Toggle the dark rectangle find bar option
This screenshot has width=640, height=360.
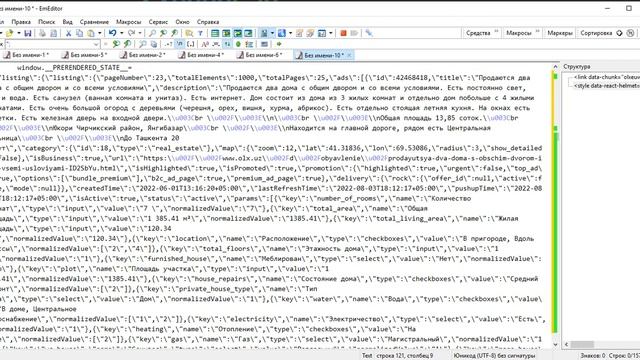click(x=264, y=44)
